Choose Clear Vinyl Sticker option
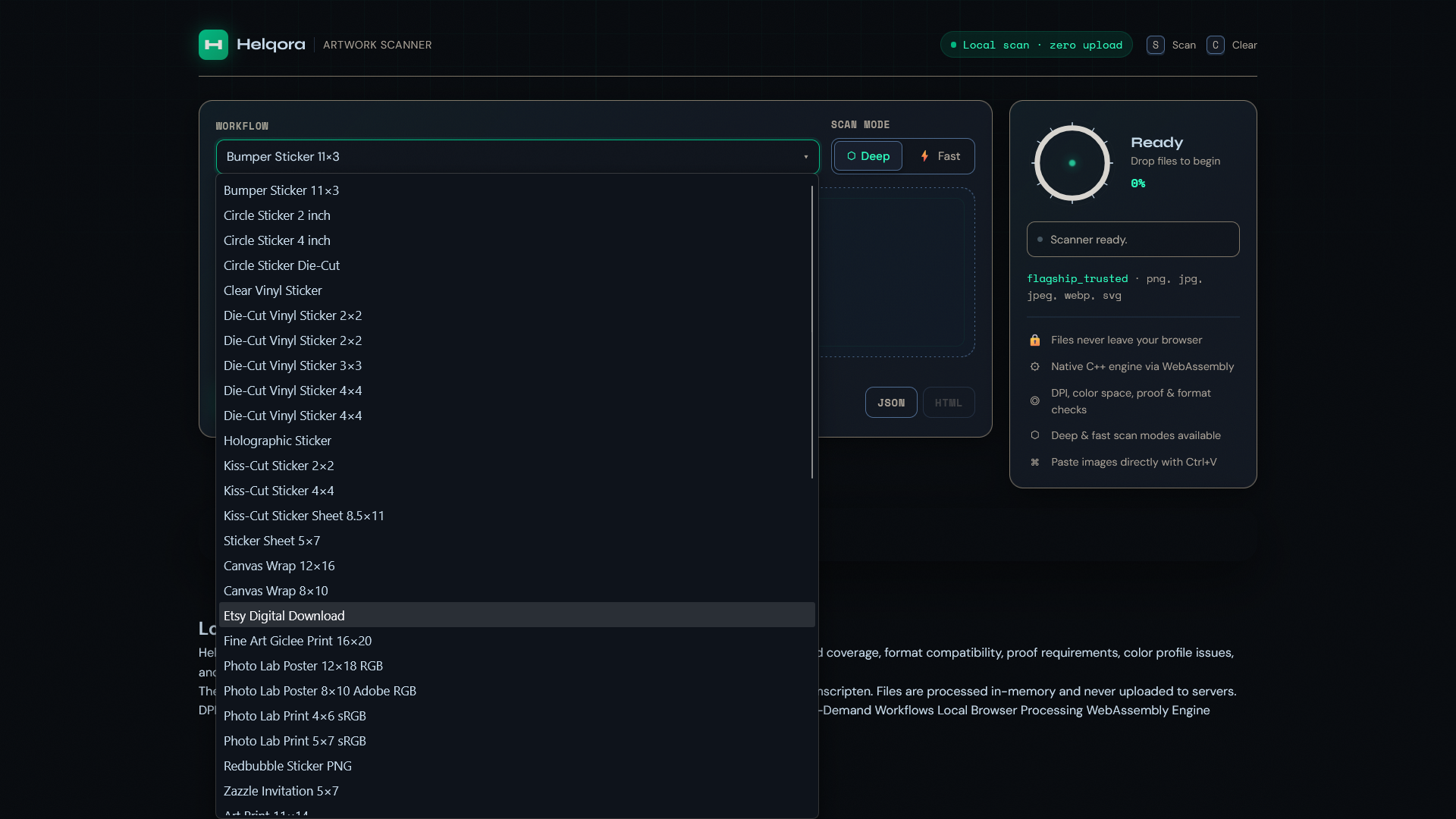This screenshot has width=1456, height=819. (516, 290)
